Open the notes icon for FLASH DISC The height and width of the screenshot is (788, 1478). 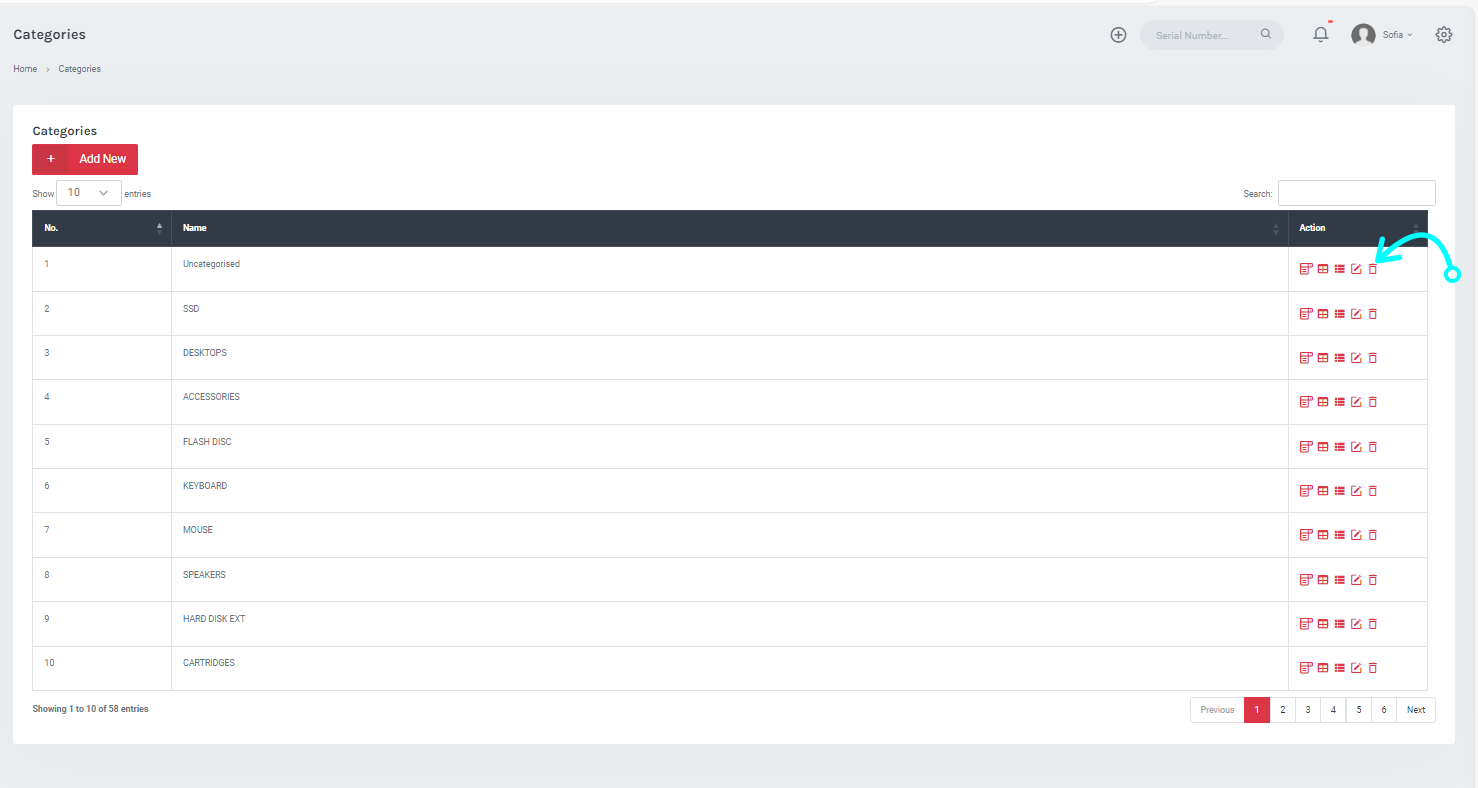(1305, 446)
